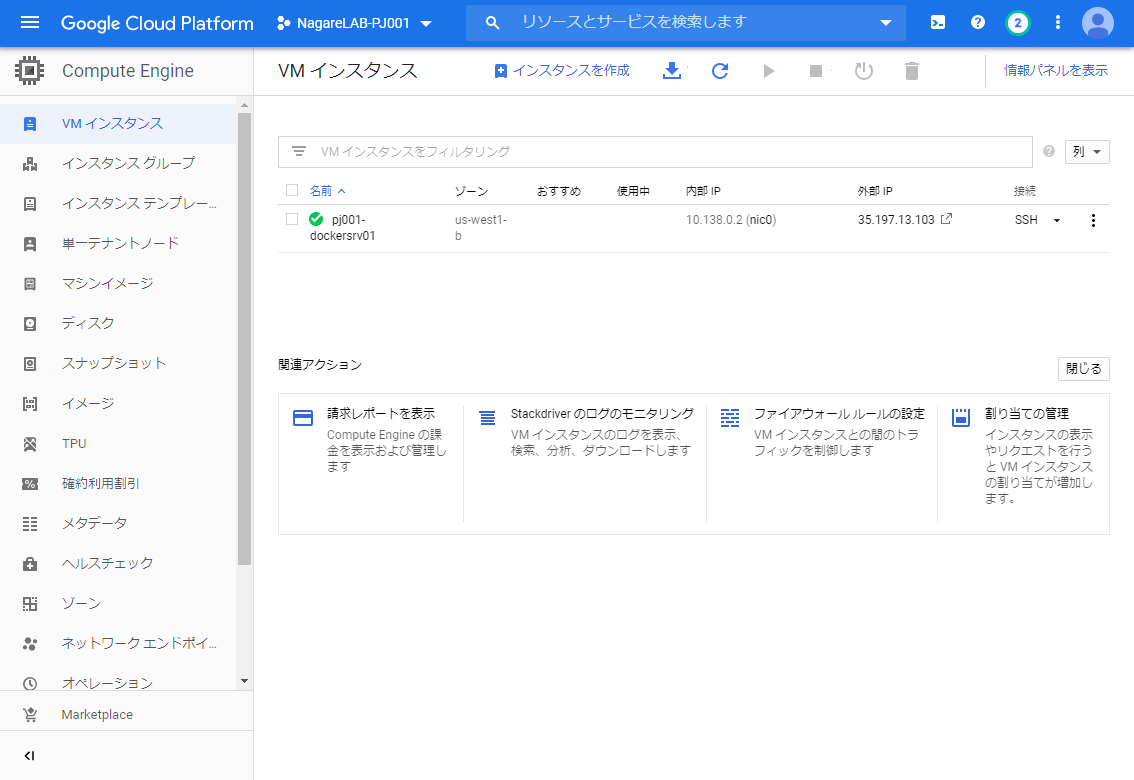
Task: Open TPU sidebar item
Action: 118,444
